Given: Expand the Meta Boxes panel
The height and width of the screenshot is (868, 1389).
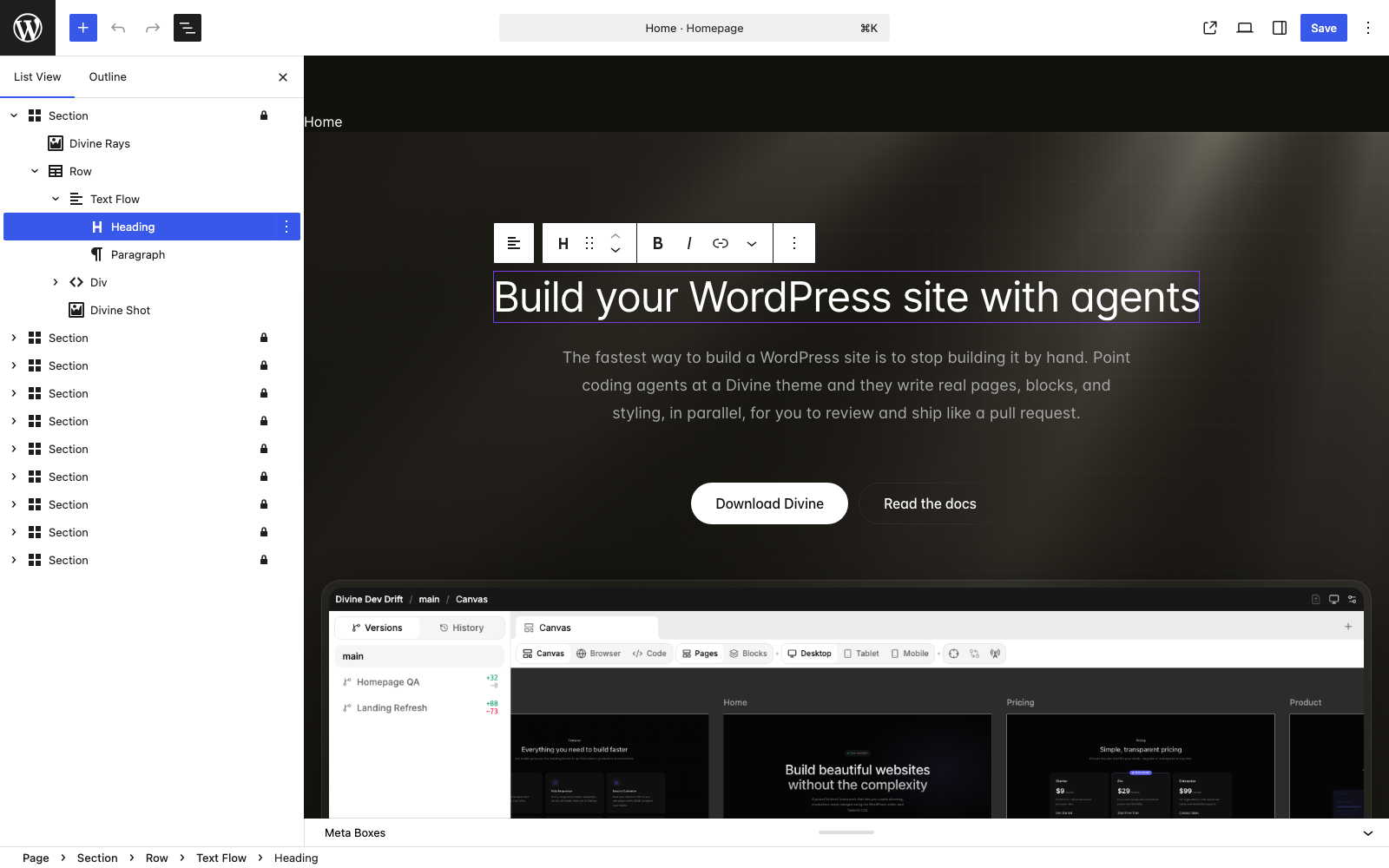Looking at the screenshot, I should [1368, 833].
